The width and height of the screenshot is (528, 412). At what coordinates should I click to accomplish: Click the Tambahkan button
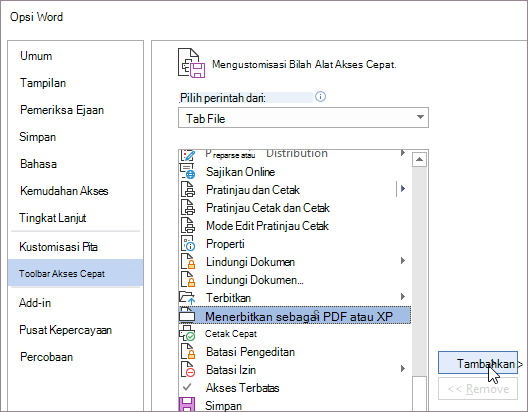[x=478, y=363]
